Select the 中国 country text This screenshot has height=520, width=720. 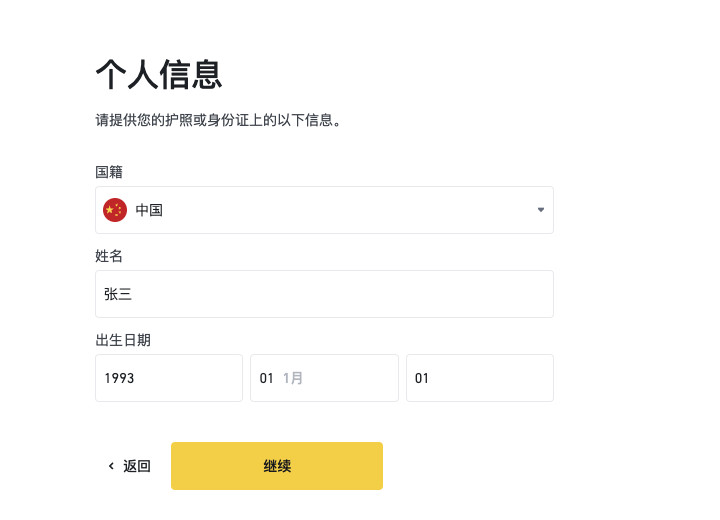[149, 210]
